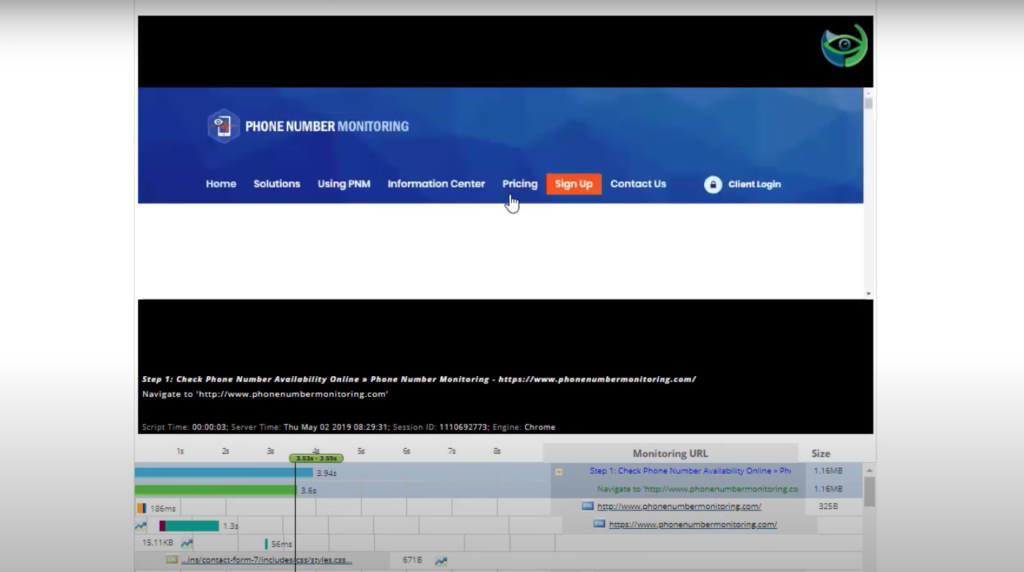Click the green 3.6s timing bar

pos(216,490)
